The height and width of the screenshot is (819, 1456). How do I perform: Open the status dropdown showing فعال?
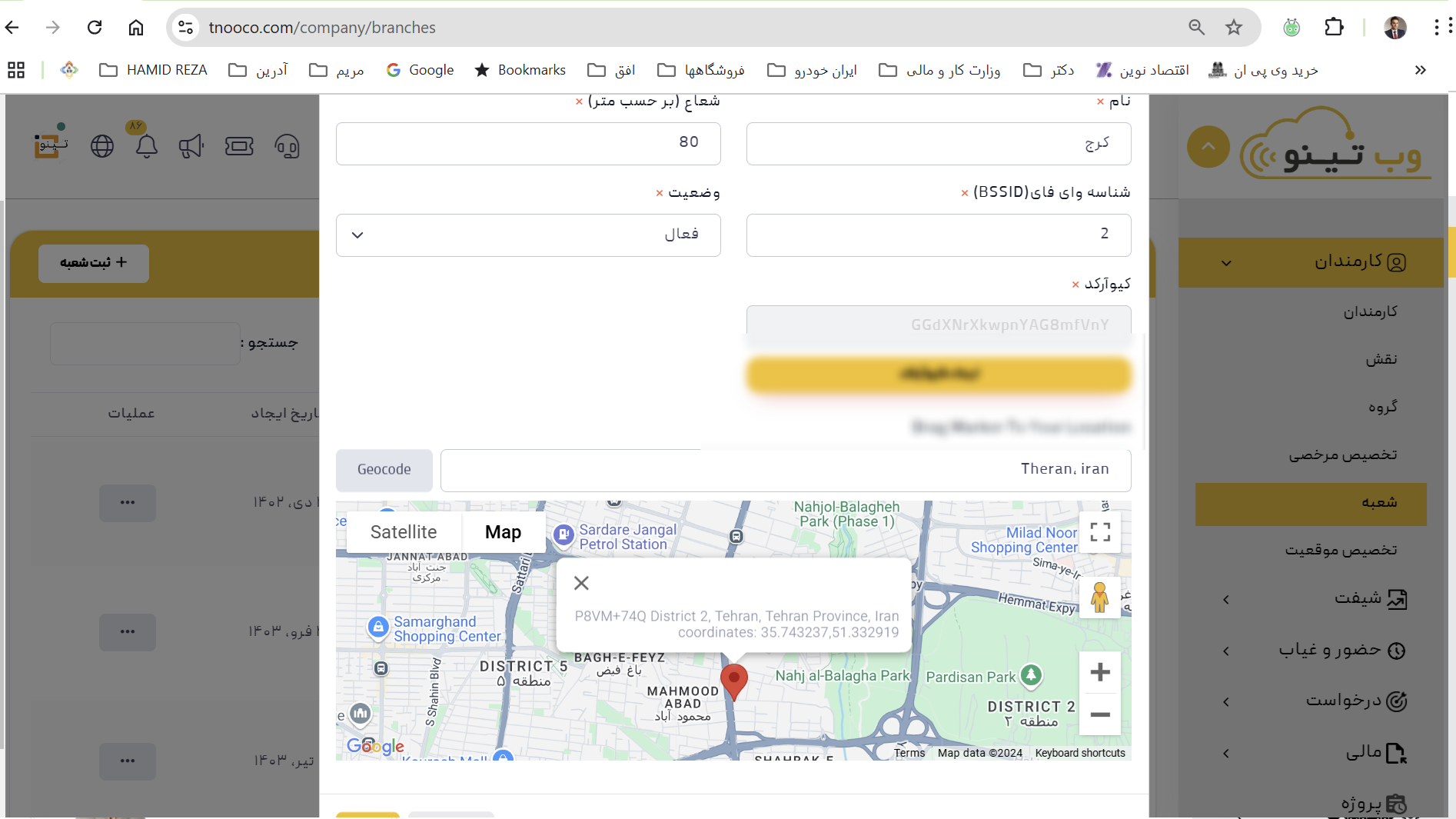pyautogui.click(x=528, y=235)
